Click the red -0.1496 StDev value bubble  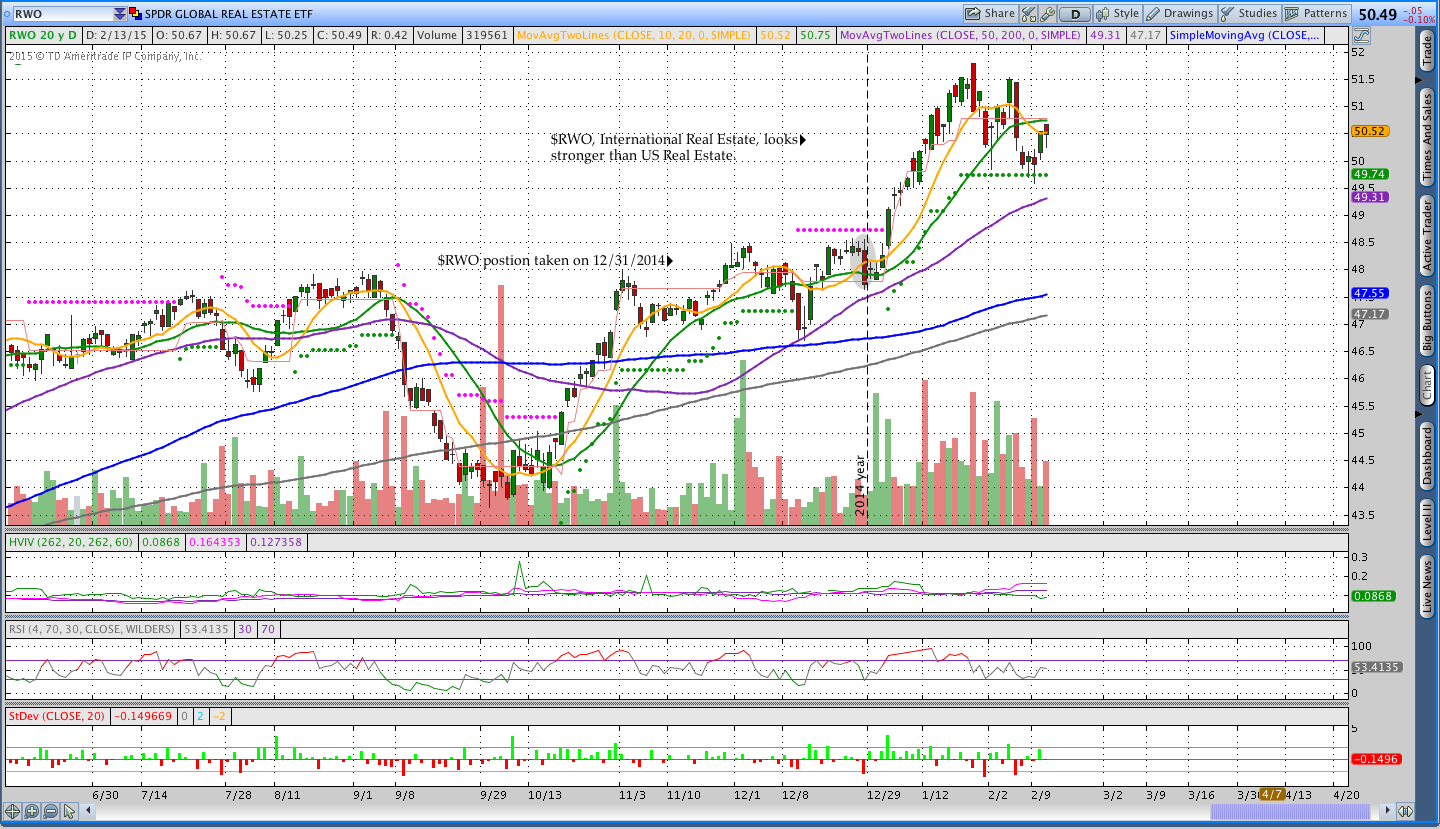tap(1376, 759)
